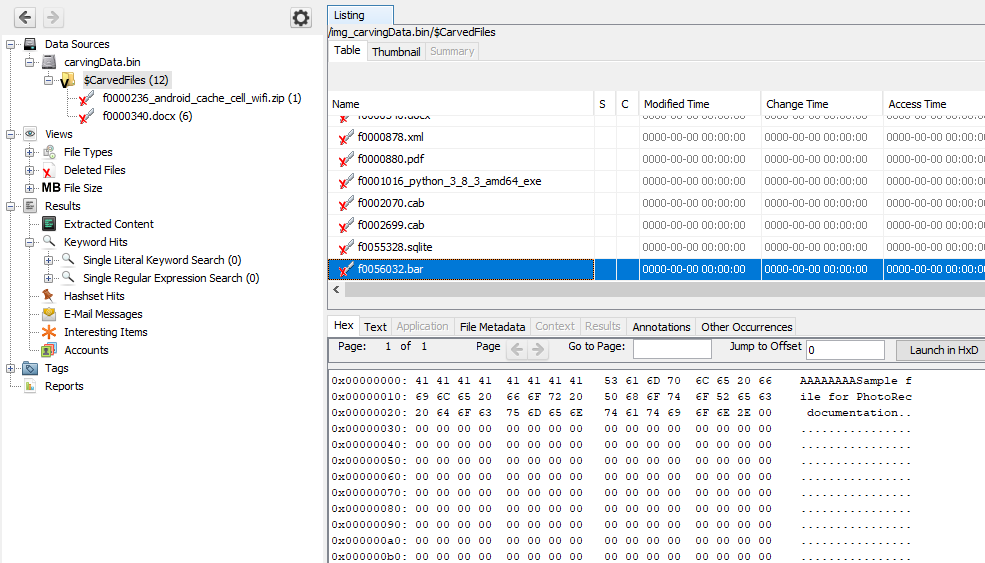Click the Tags icon in tree

click(30, 368)
